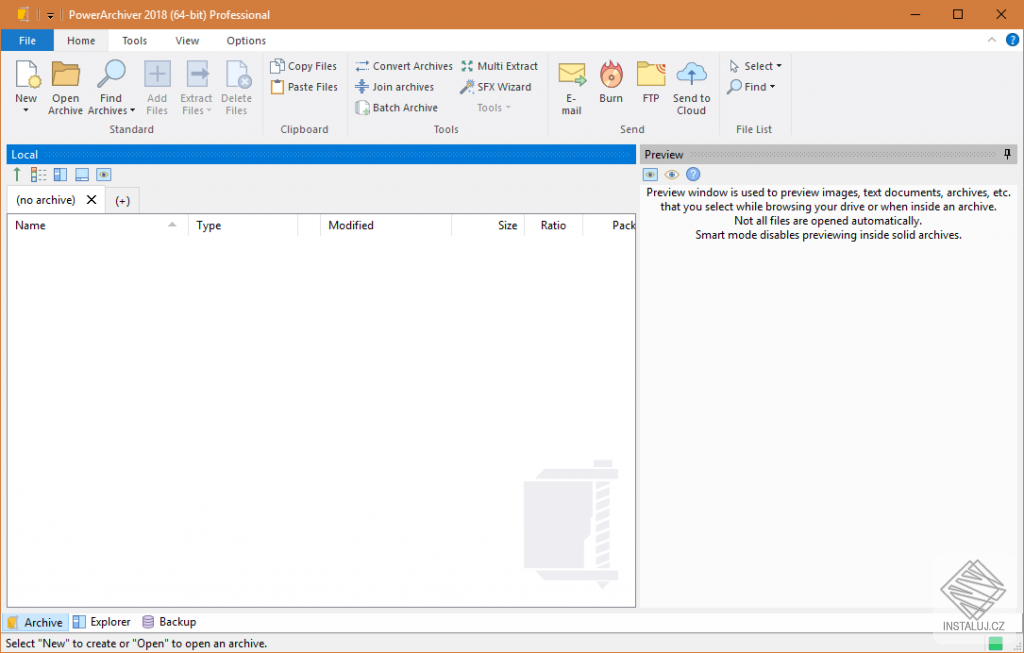Expand Find Archives dropdown arrow
Image resolution: width=1024 pixels, height=653 pixels.
[x=132, y=110]
